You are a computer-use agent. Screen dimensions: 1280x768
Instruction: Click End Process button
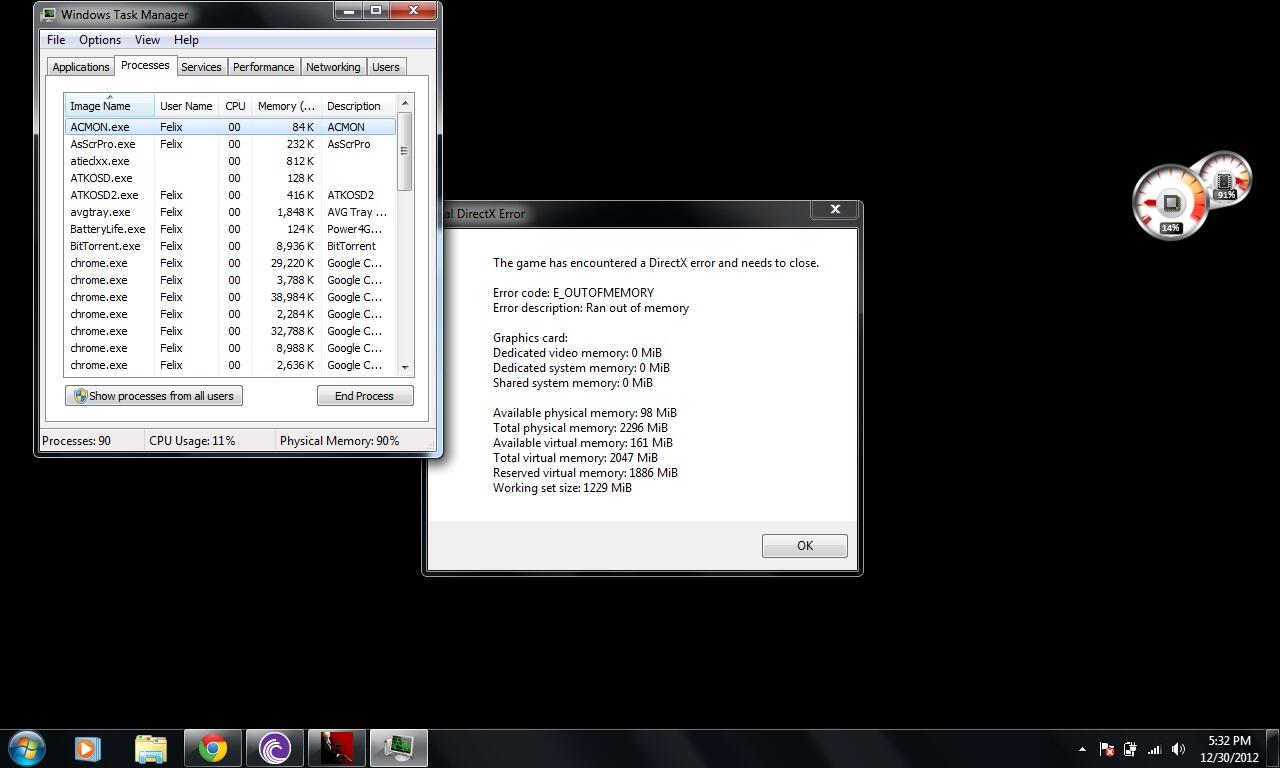click(364, 396)
